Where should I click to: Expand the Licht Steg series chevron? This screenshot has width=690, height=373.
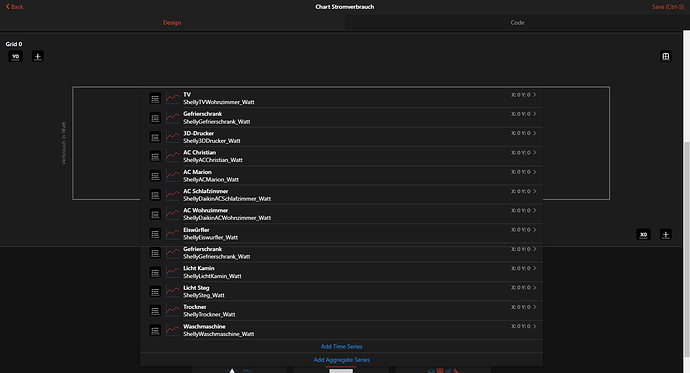(535, 288)
